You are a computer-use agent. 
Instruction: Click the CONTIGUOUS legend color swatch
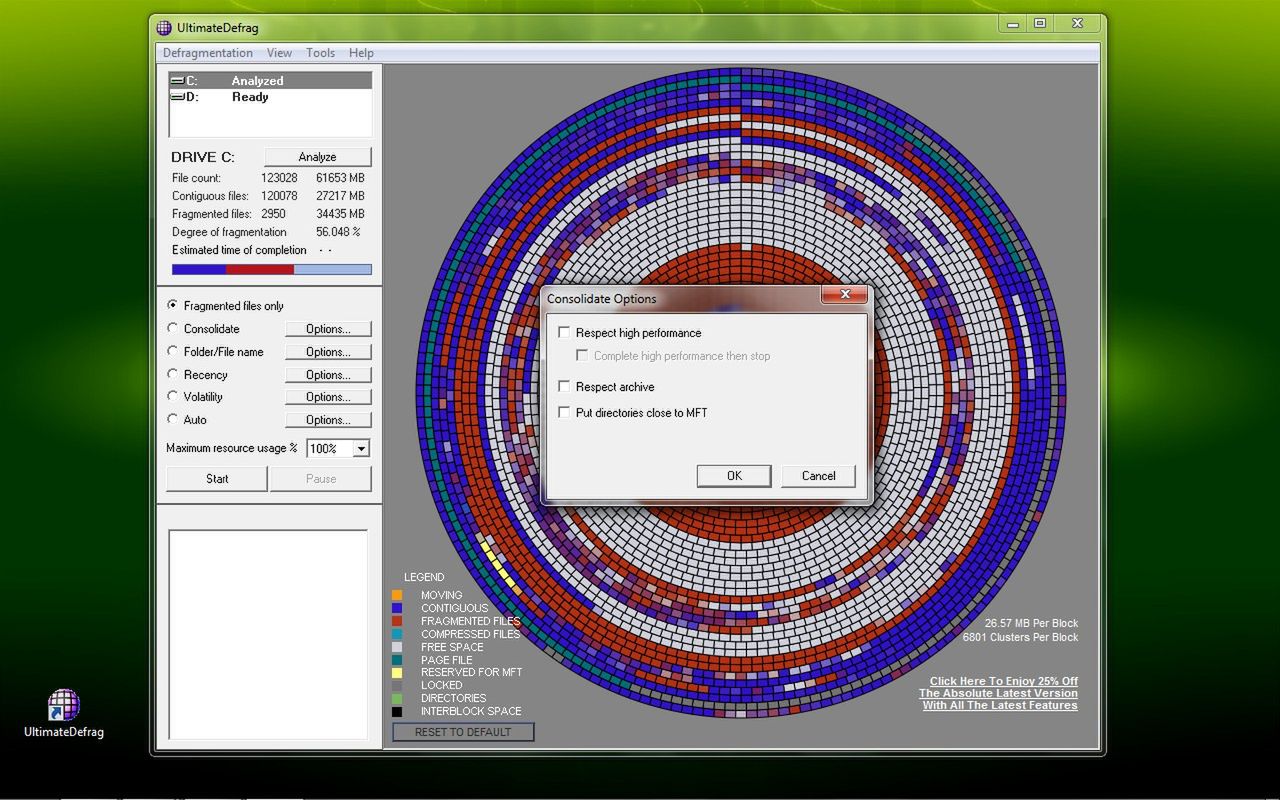pyautogui.click(x=397, y=608)
